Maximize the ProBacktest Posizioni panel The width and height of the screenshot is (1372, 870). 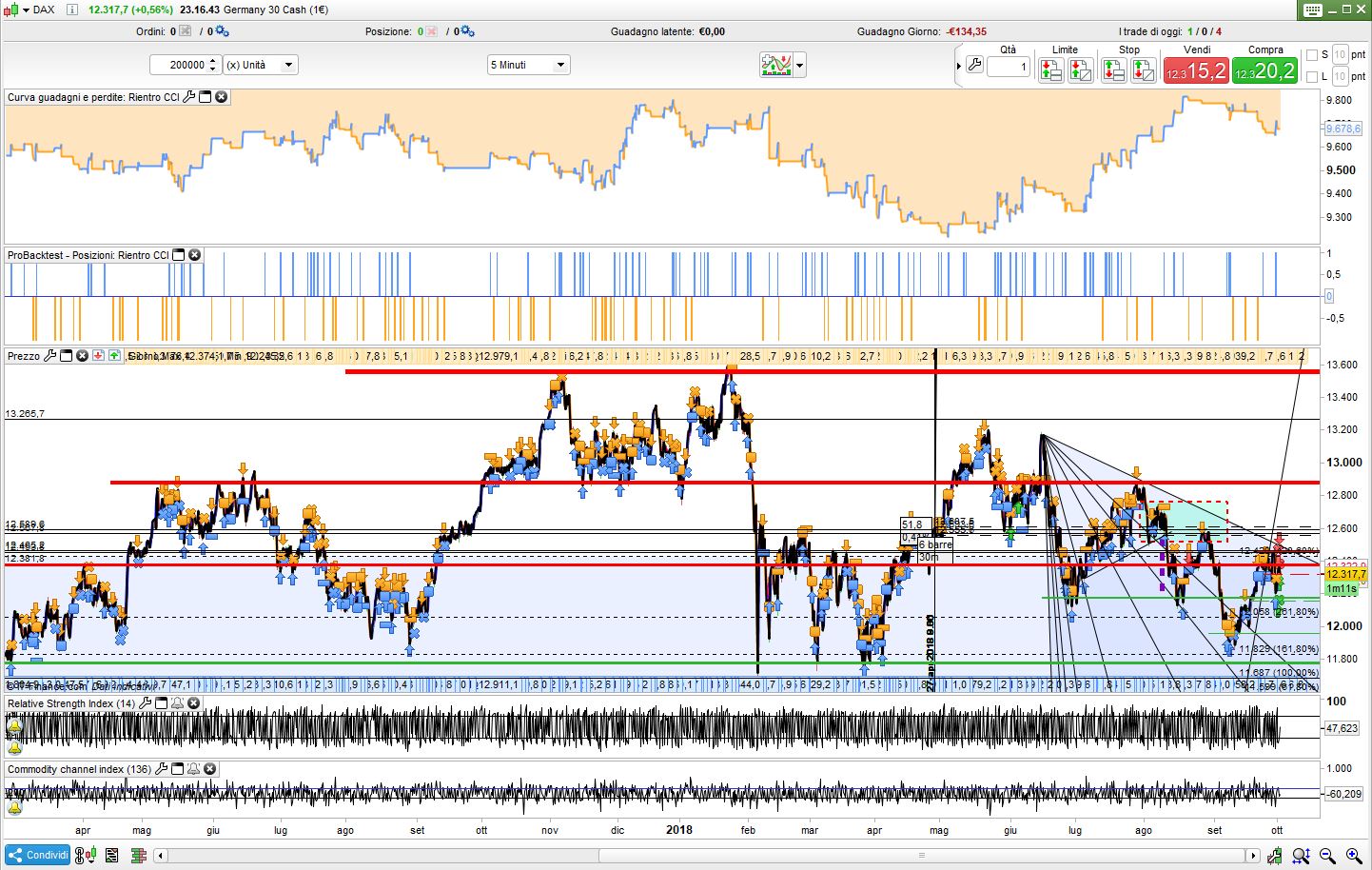[178, 255]
